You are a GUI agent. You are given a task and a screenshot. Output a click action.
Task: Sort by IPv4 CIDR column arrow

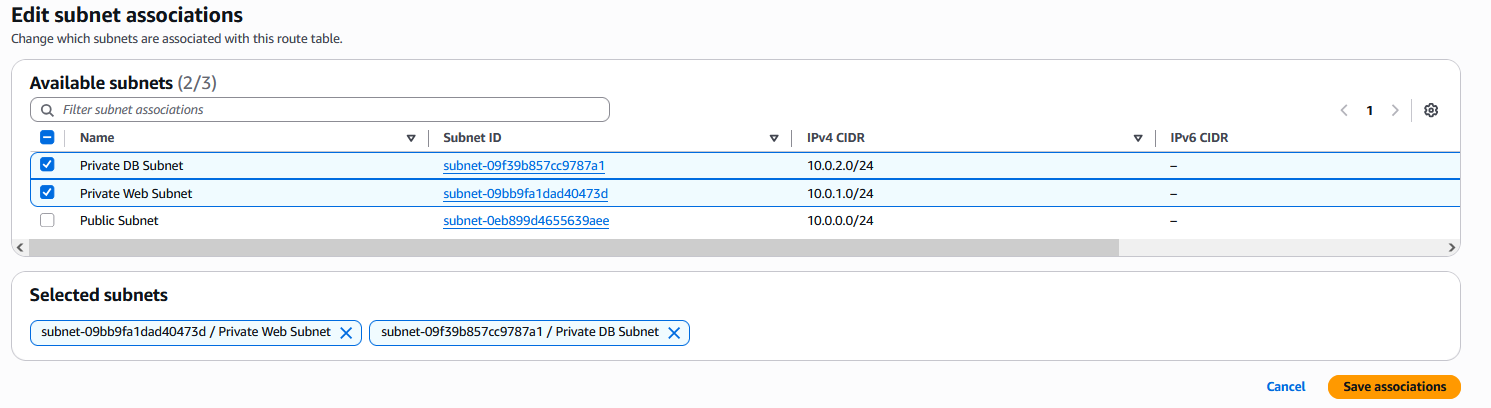pyautogui.click(x=1138, y=138)
